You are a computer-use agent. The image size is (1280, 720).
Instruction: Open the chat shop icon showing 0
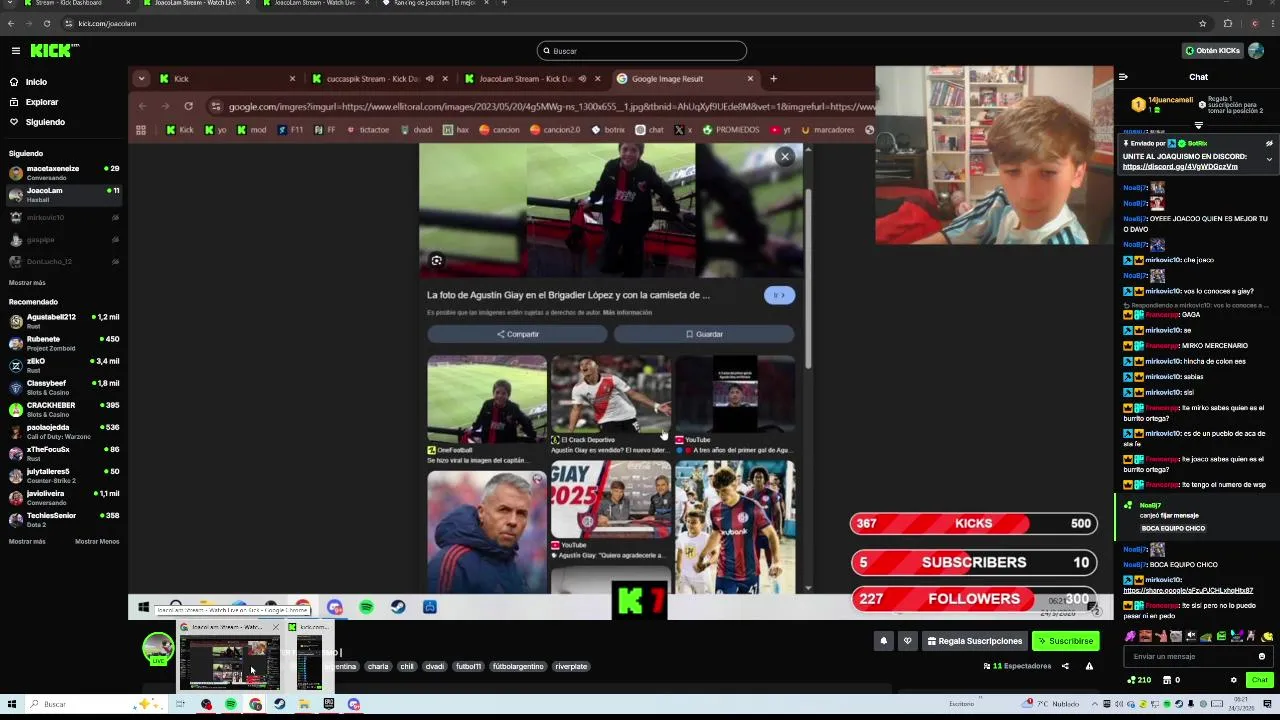(1172, 680)
